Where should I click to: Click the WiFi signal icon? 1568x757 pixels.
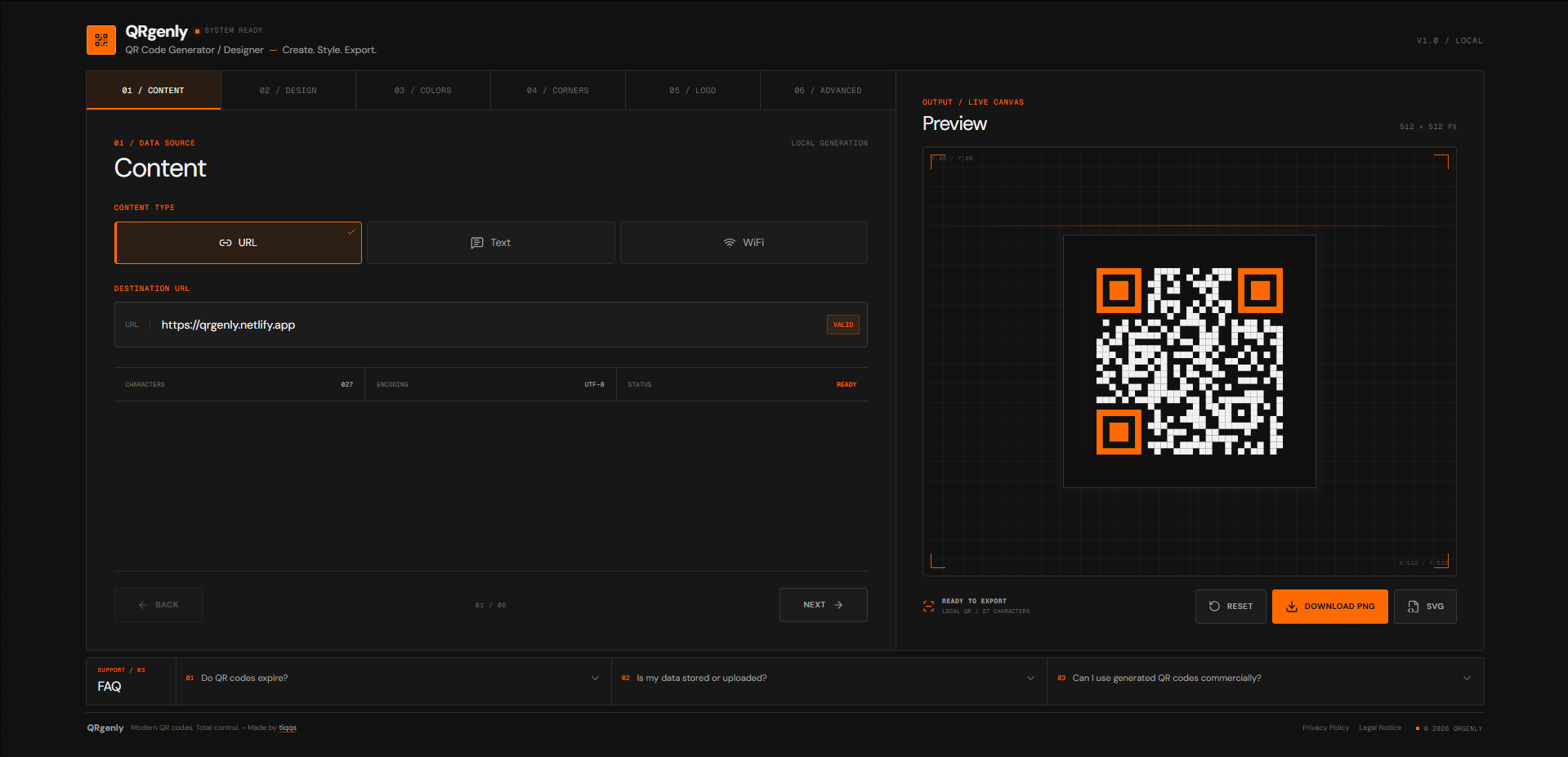click(730, 243)
